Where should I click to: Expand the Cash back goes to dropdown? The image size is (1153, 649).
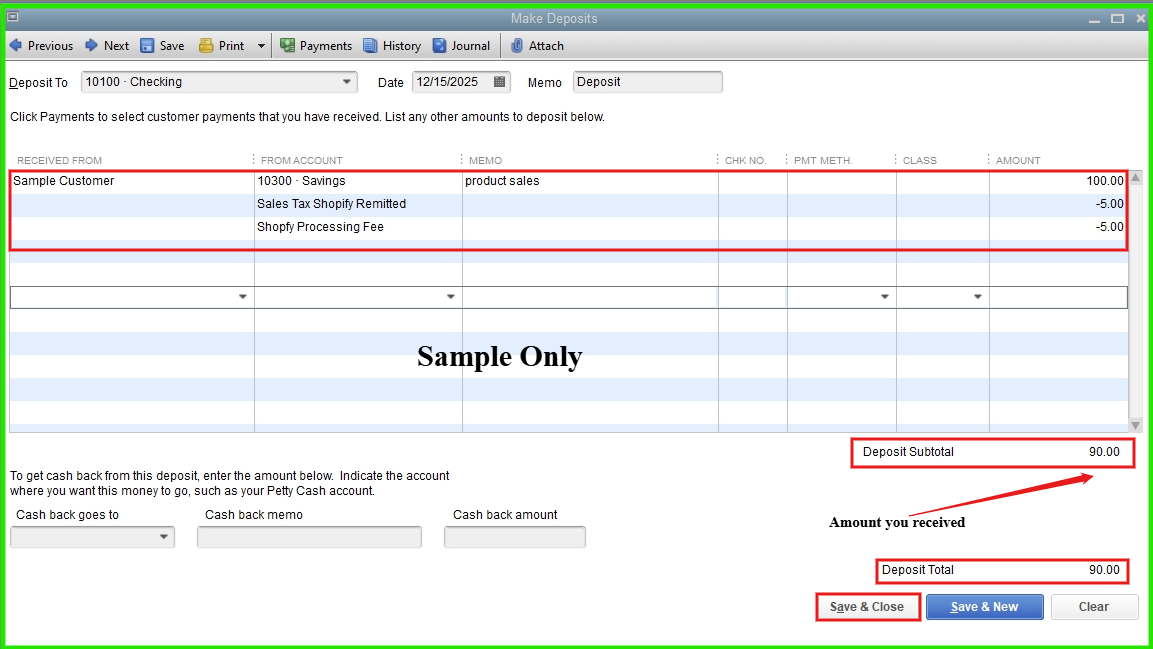(164, 537)
